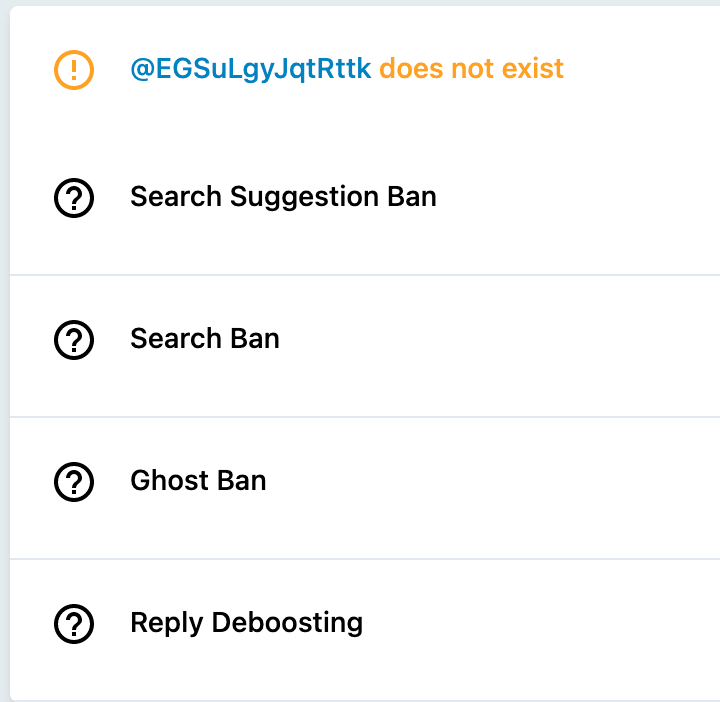
Task: Expand the Ghost Ban test row
Action: click(x=365, y=488)
